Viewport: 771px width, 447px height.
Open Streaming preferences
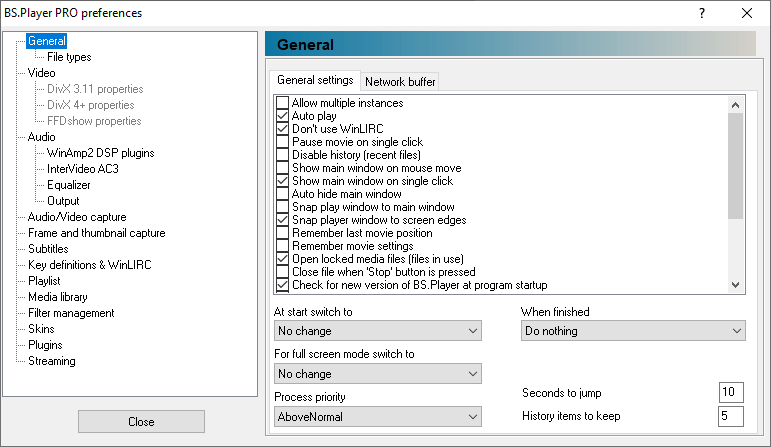[x=52, y=361]
